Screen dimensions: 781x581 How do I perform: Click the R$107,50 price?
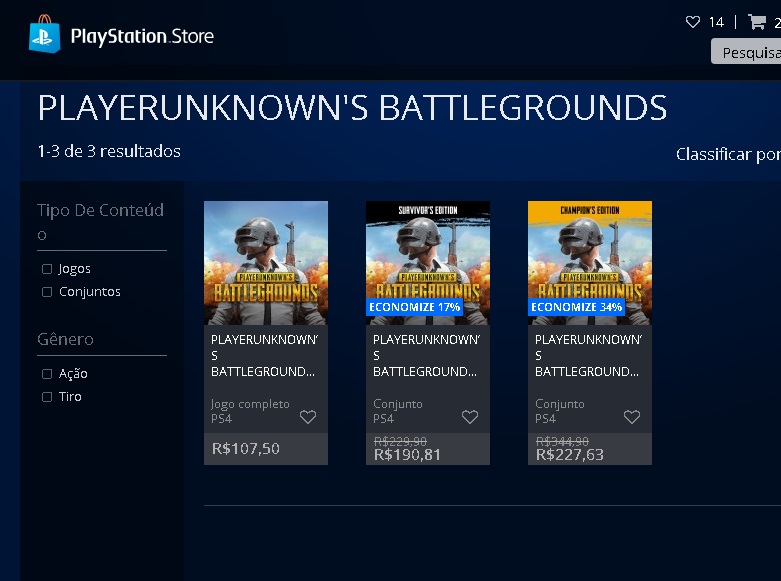click(246, 448)
